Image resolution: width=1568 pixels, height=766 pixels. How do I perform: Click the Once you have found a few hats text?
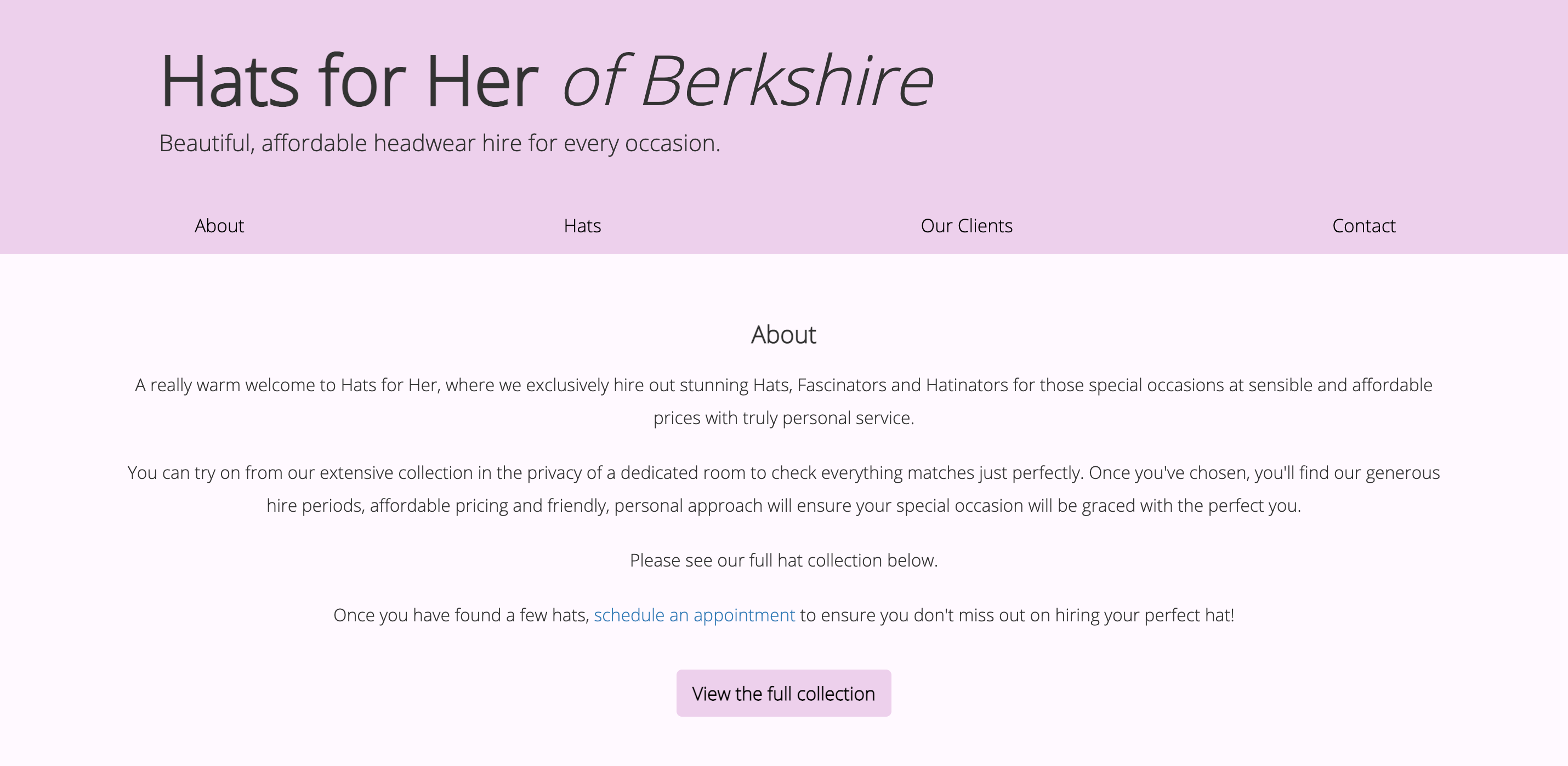coord(462,615)
